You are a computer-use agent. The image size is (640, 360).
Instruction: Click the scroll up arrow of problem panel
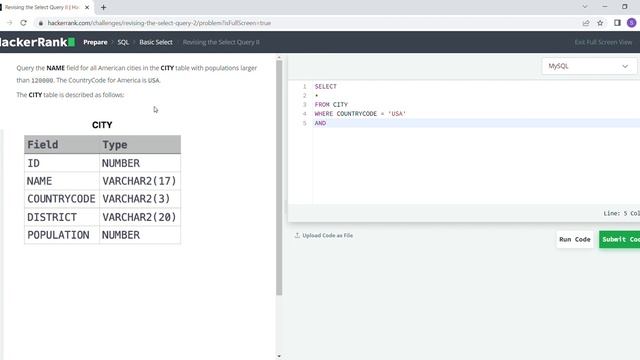(x=279, y=58)
